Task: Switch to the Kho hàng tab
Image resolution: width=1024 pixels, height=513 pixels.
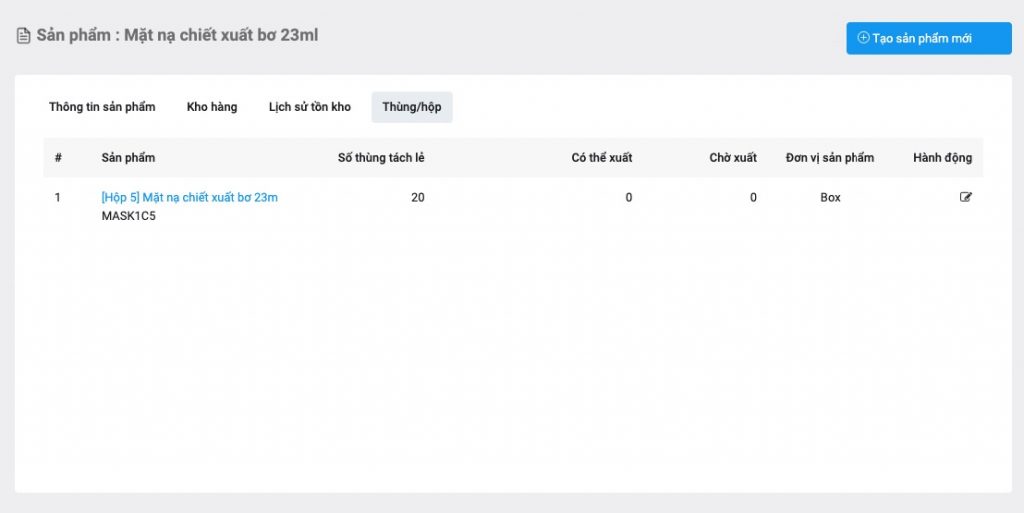Action: [212, 107]
